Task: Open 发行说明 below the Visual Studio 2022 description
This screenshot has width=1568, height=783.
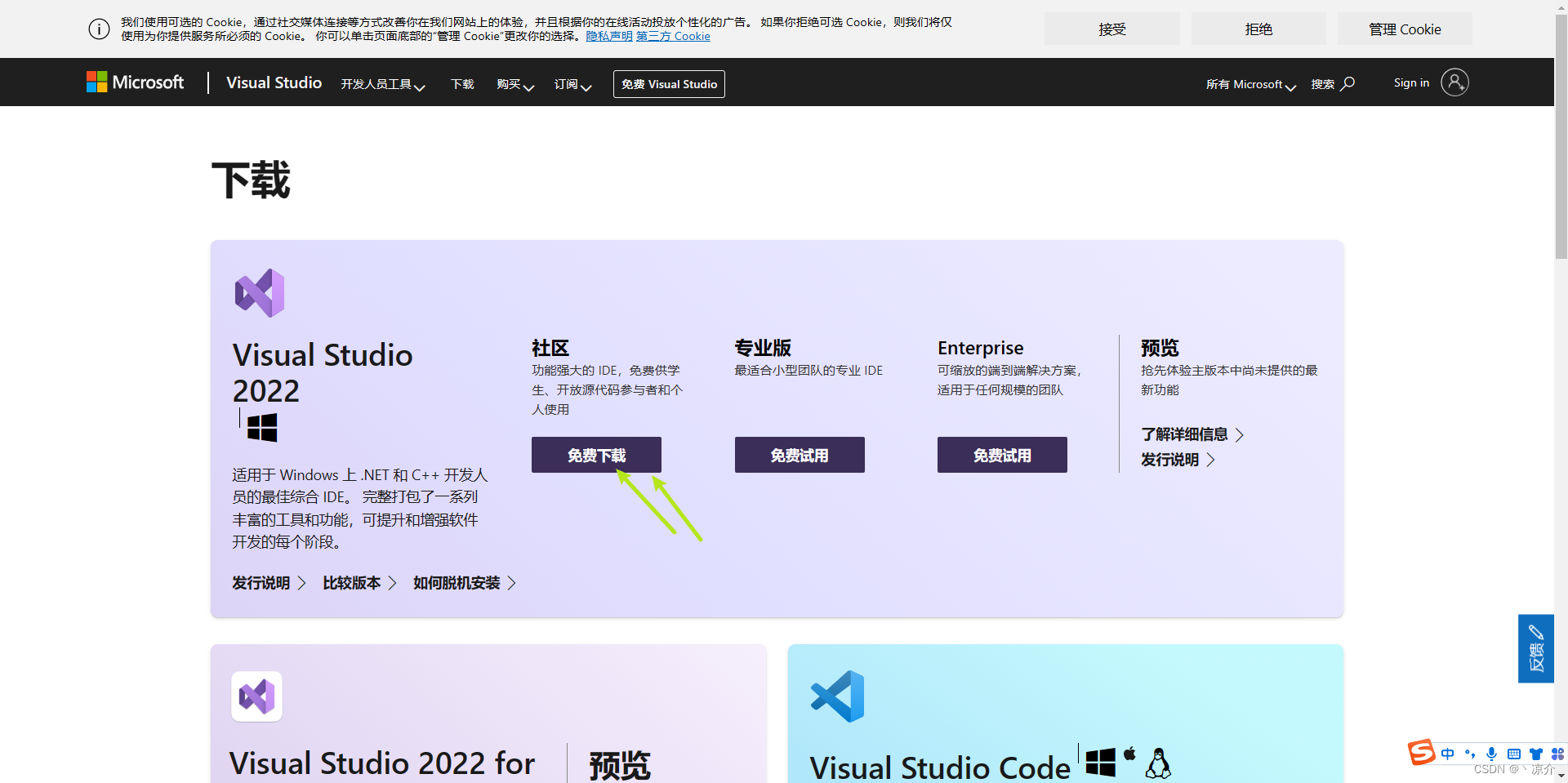Action: pyautogui.click(x=269, y=583)
